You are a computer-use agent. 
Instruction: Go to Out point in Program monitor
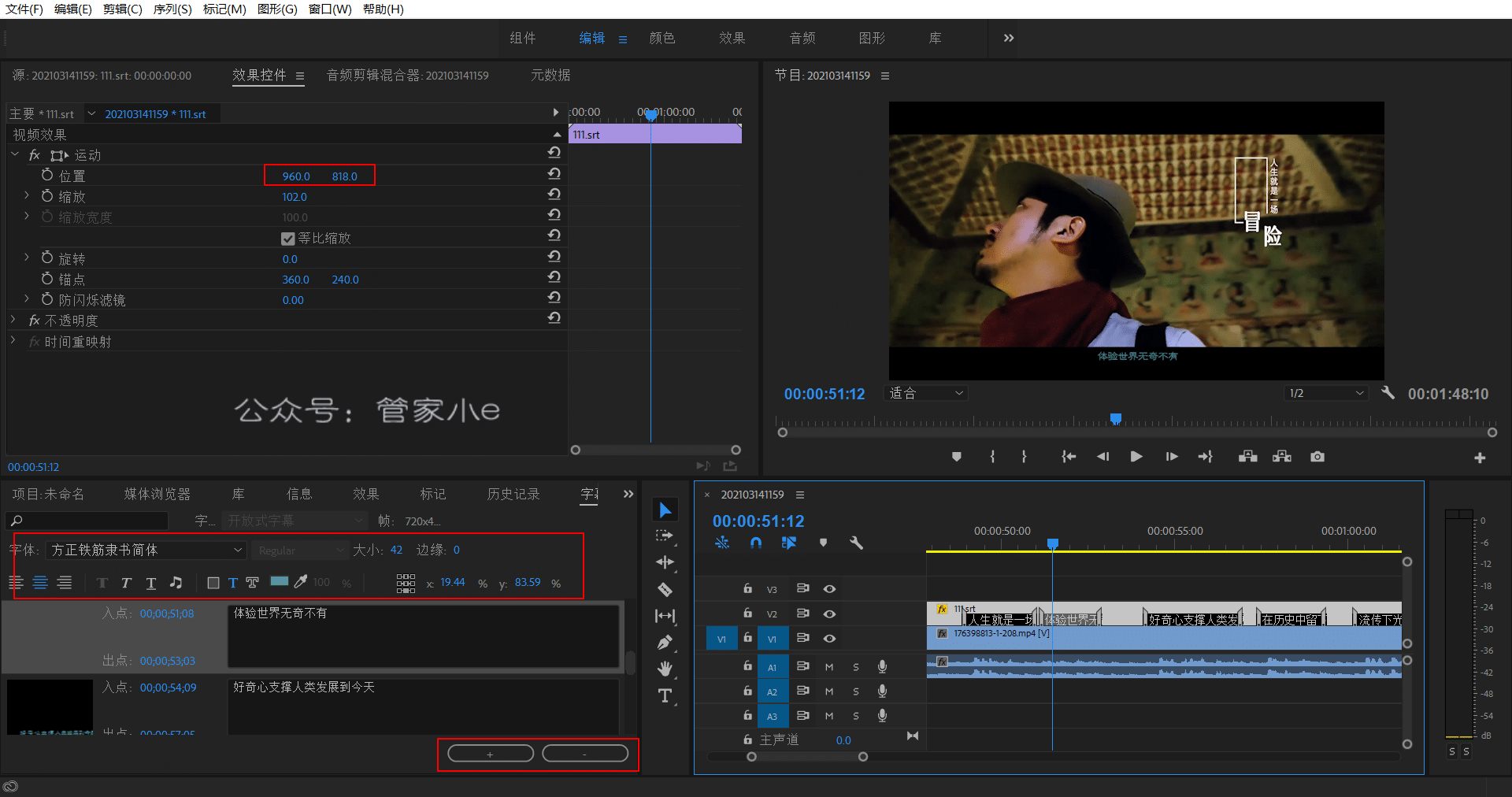[1206, 457]
